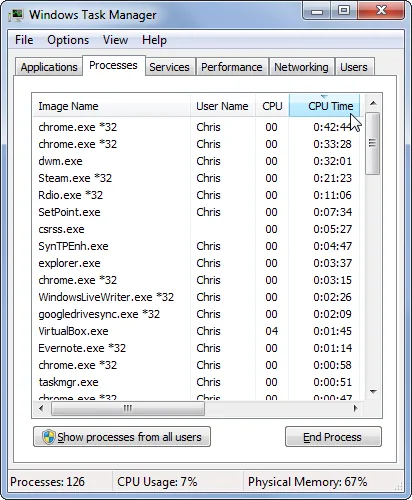Switch to the Users tab

click(x=354, y=67)
